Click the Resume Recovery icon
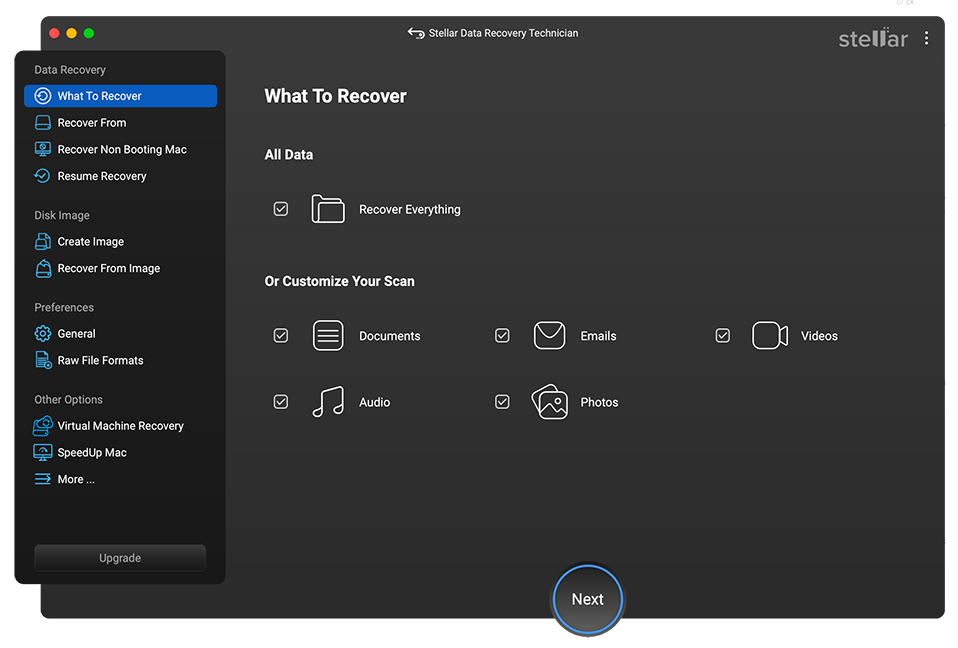 click(43, 176)
